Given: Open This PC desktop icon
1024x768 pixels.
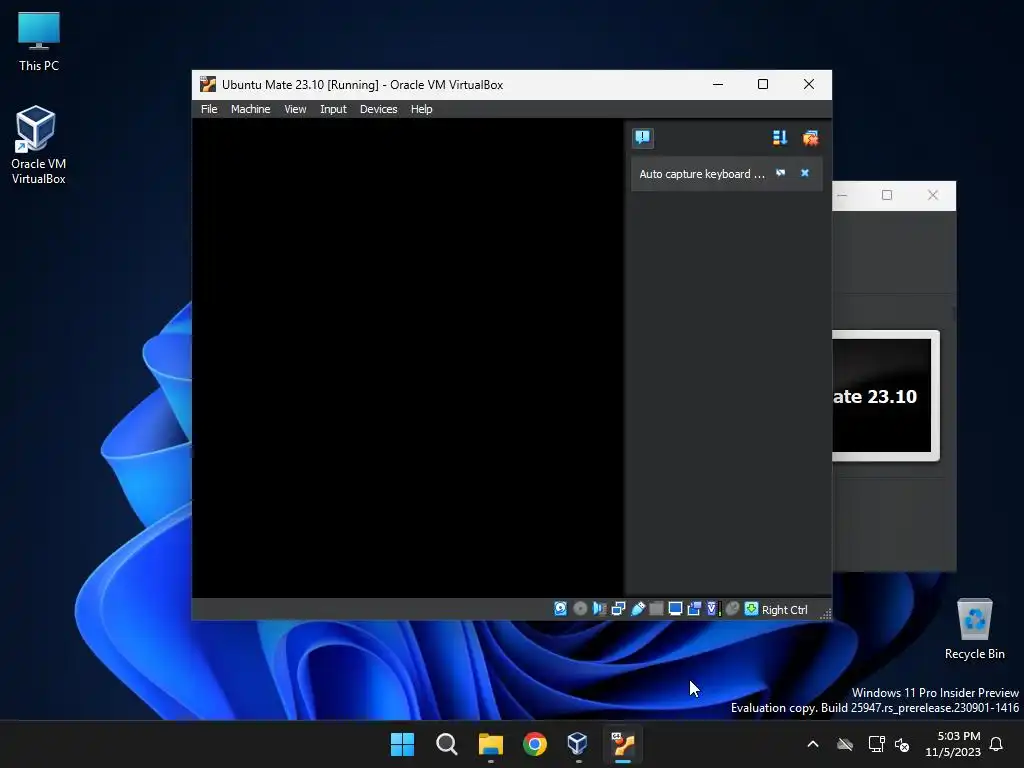Looking at the screenshot, I should [x=39, y=40].
